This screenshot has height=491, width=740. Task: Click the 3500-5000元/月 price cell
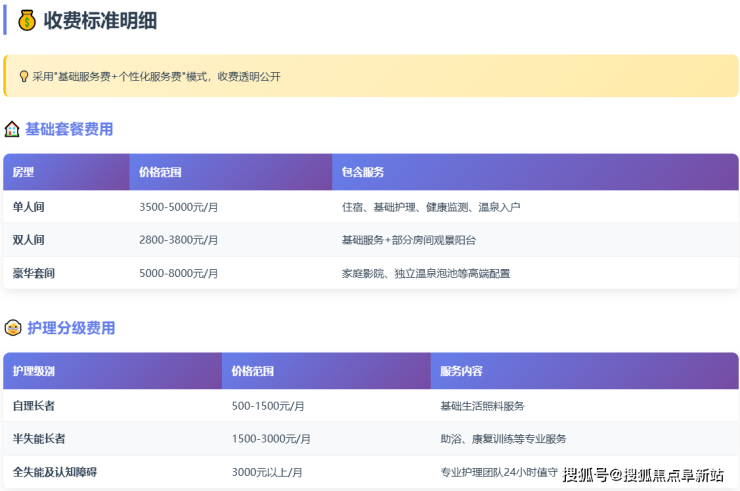[179, 207]
